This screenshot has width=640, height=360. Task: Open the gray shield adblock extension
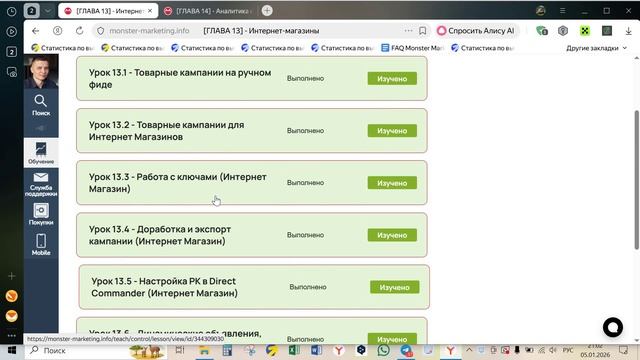[x=563, y=31]
